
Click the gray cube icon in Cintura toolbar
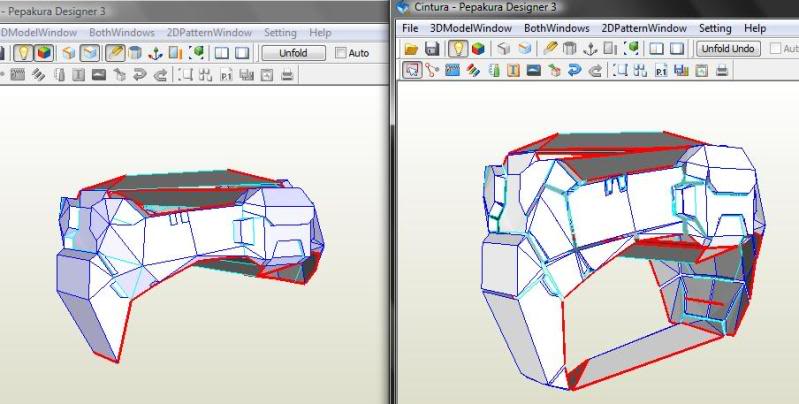point(503,49)
